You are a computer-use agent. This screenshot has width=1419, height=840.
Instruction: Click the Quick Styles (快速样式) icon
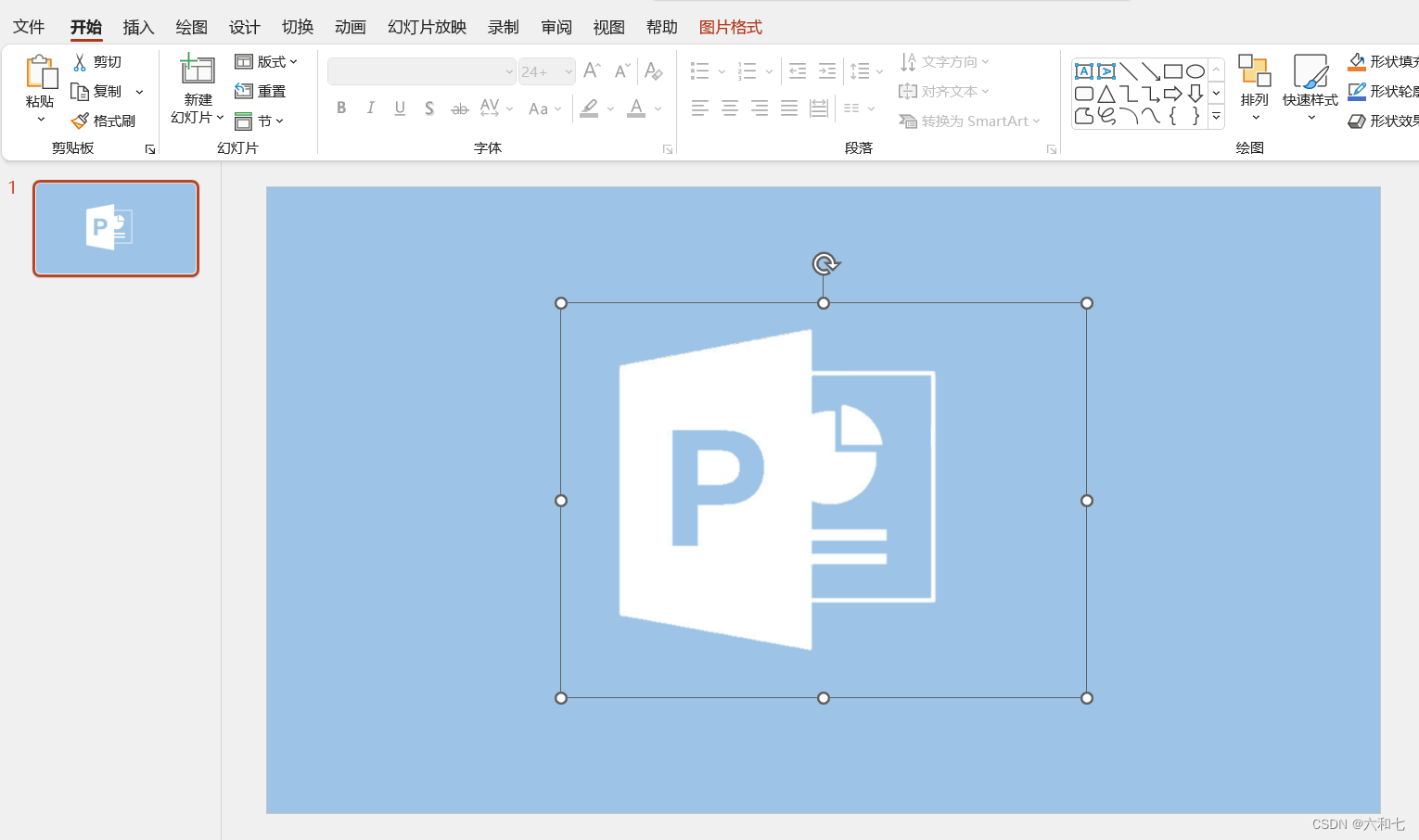1310,71
